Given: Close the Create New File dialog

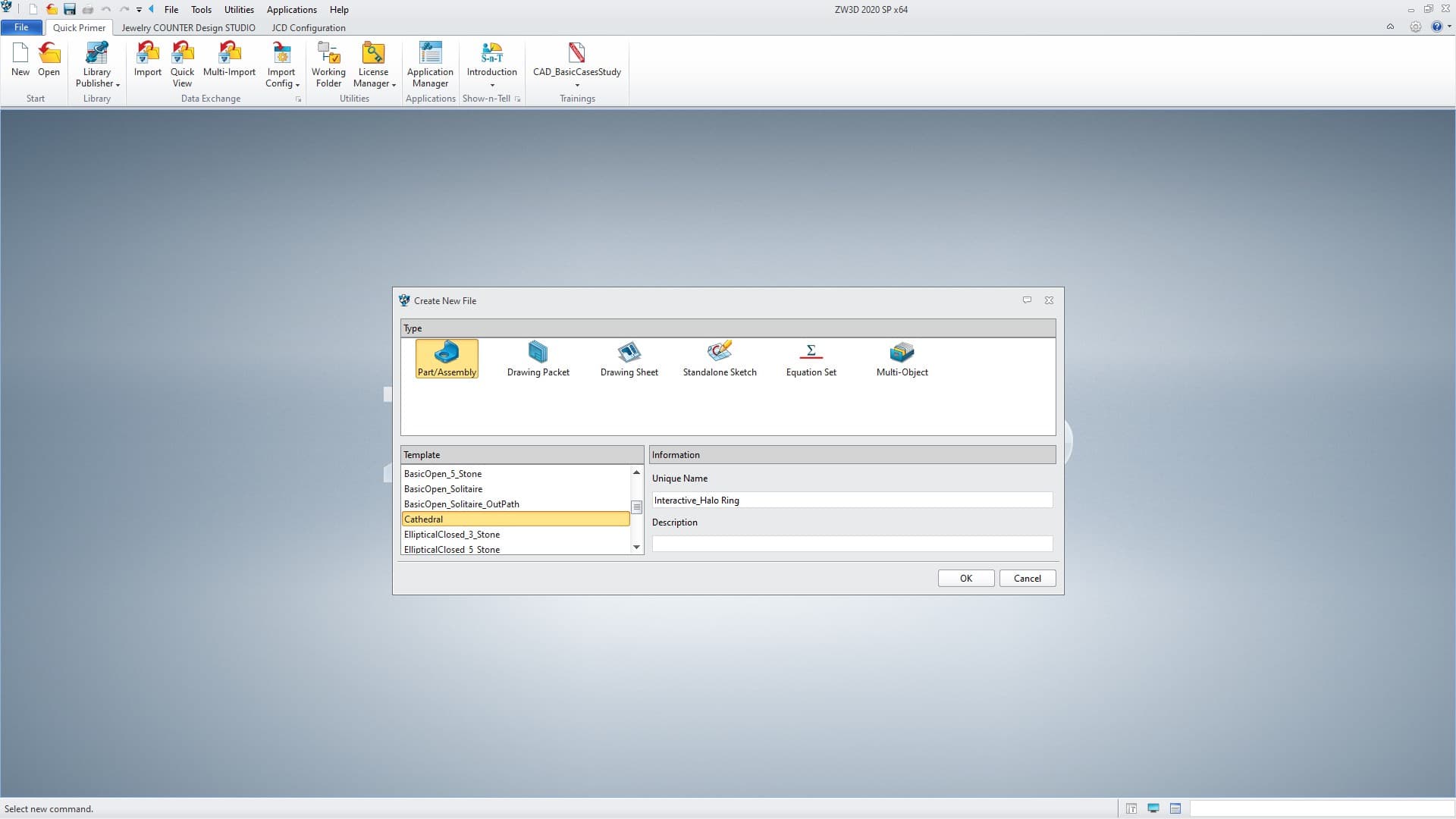Looking at the screenshot, I should [x=1049, y=300].
